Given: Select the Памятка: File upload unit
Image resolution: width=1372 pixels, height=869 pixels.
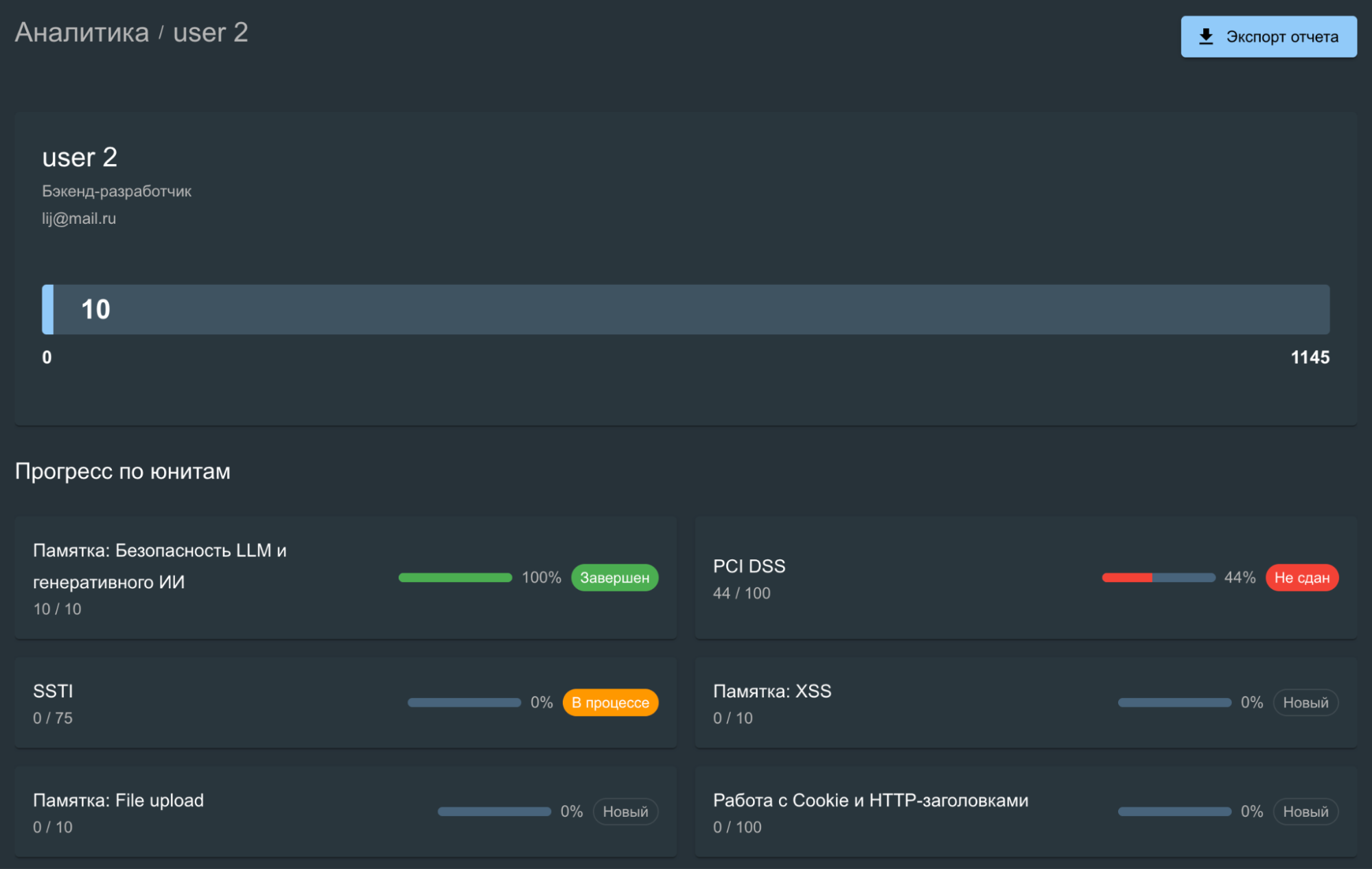Looking at the screenshot, I should [x=118, y=800].
